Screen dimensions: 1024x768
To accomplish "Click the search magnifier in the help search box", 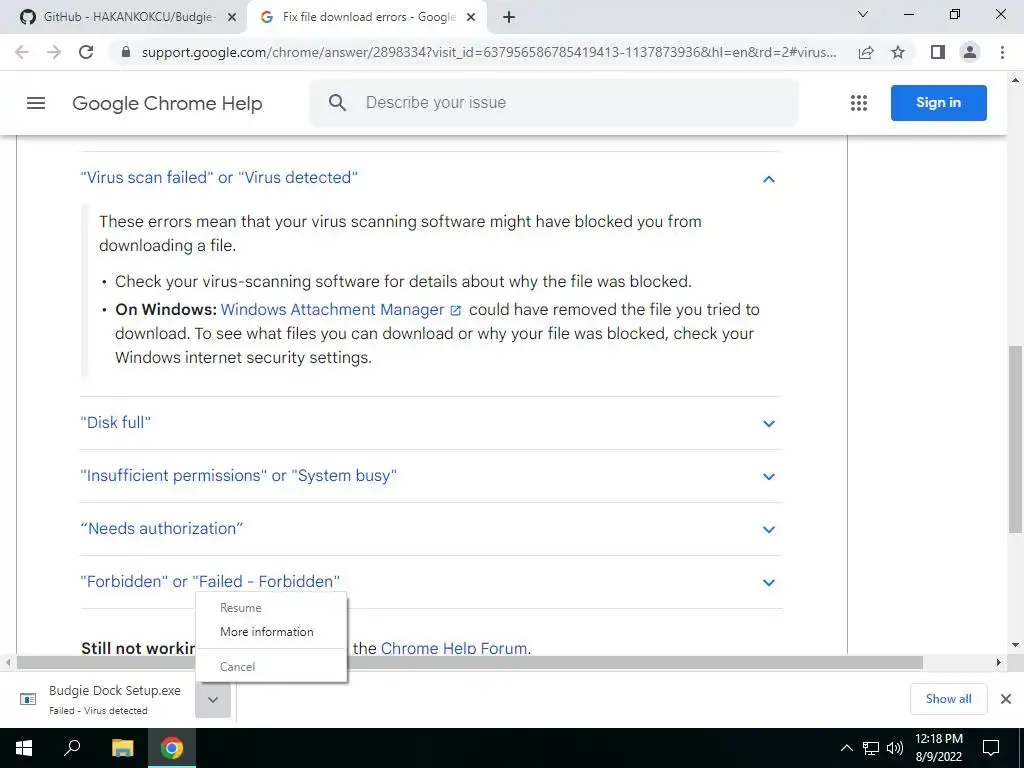I will pos(337,103).
